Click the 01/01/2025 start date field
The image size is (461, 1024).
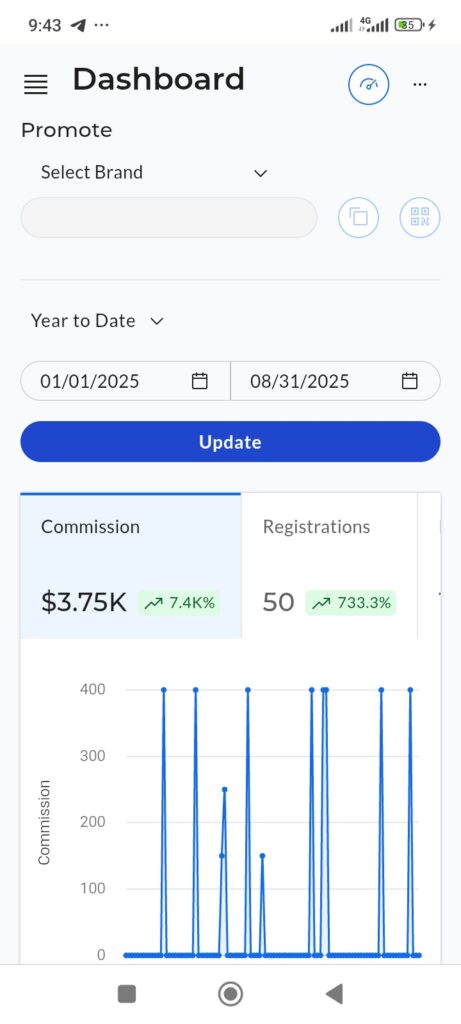[125, 381]
